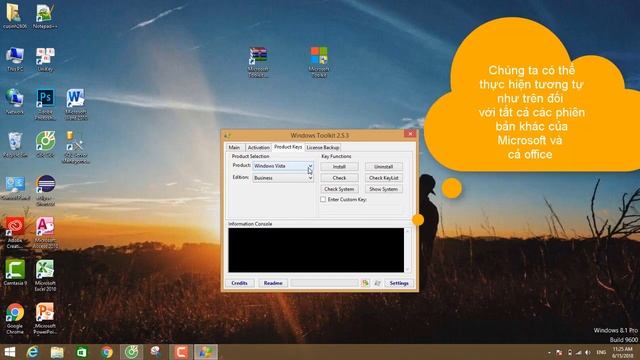This screenshot has height=360, width=640.
Task: Click the progress bar beside Readme
Action: point(324,283)
